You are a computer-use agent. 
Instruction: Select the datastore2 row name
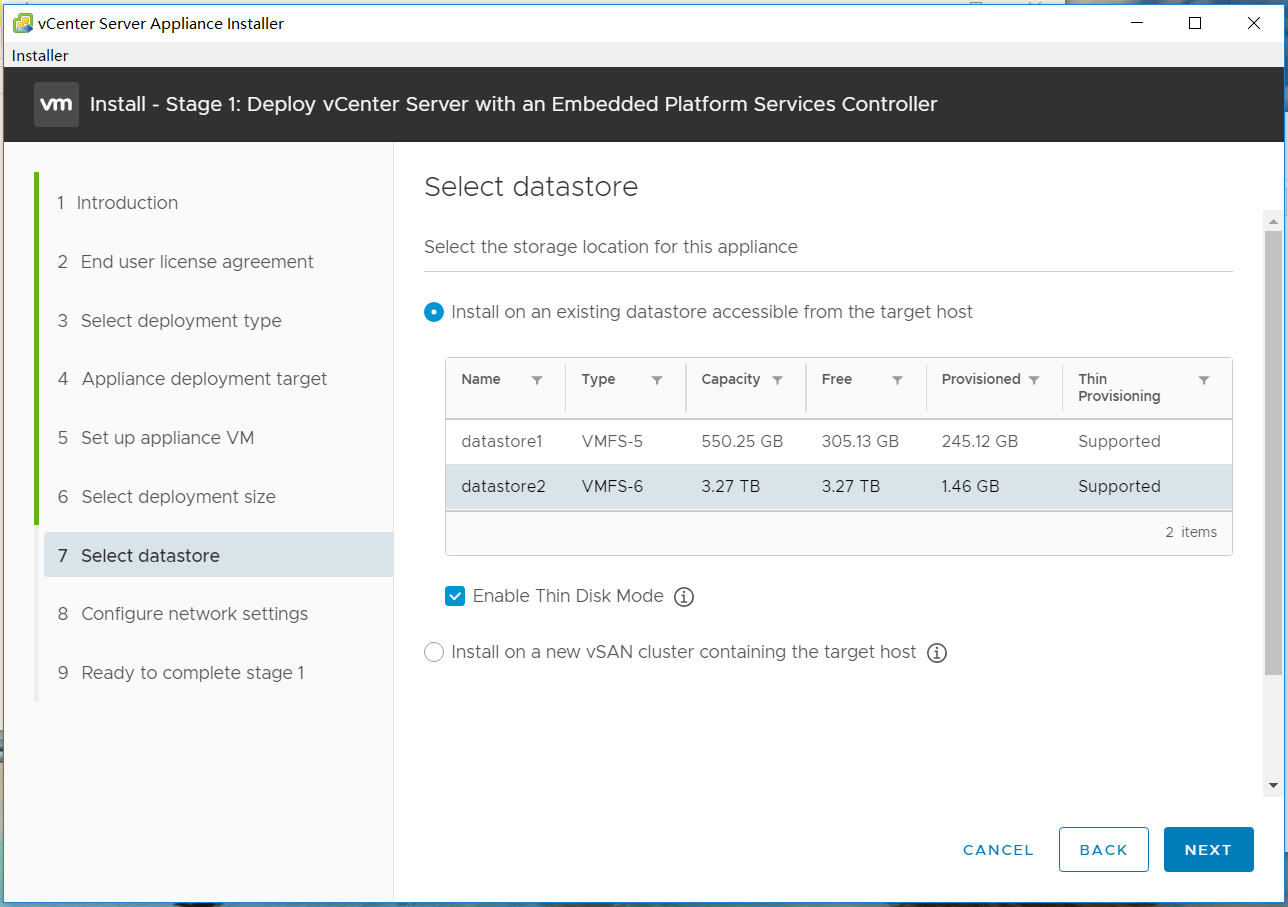click(x=503, y=486)
